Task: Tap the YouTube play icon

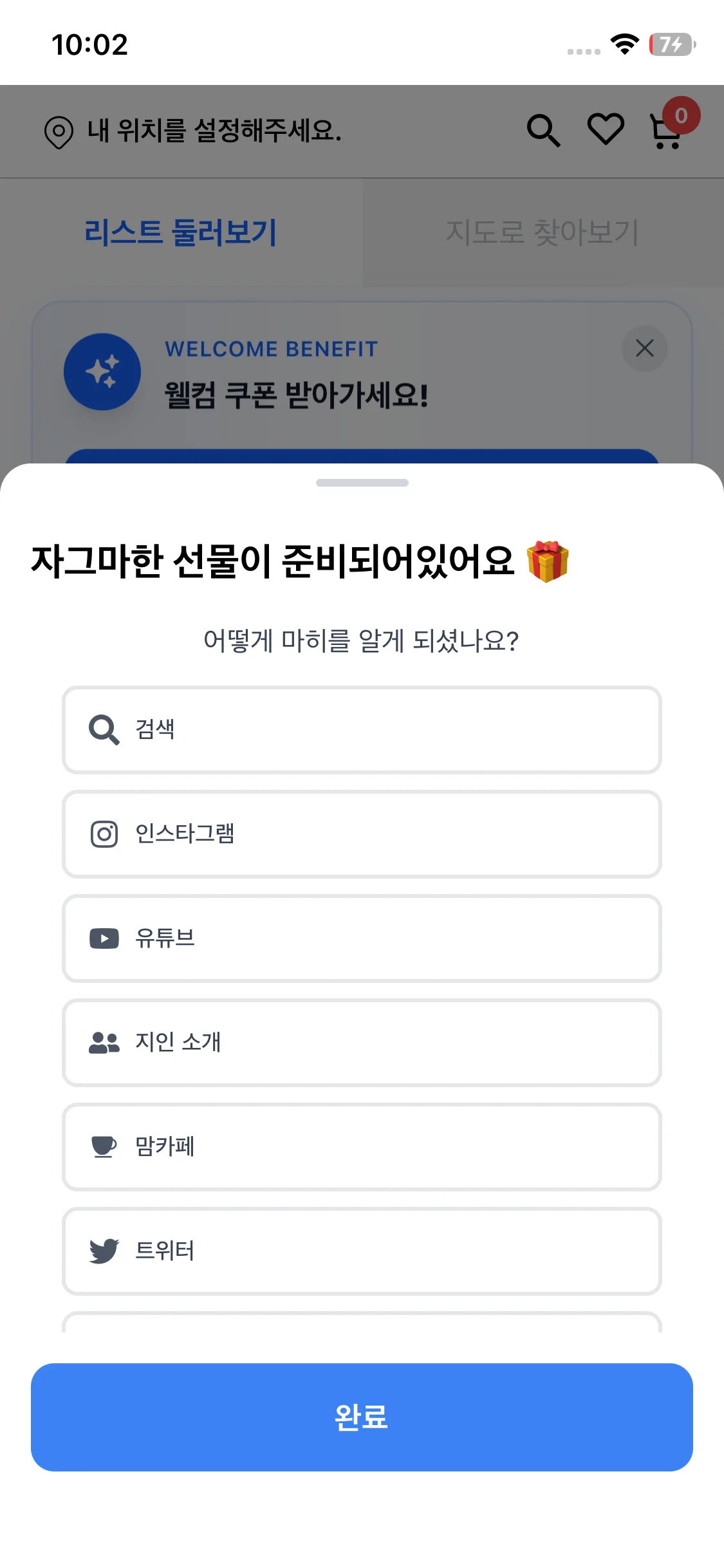Action: [x=104, y=938]
